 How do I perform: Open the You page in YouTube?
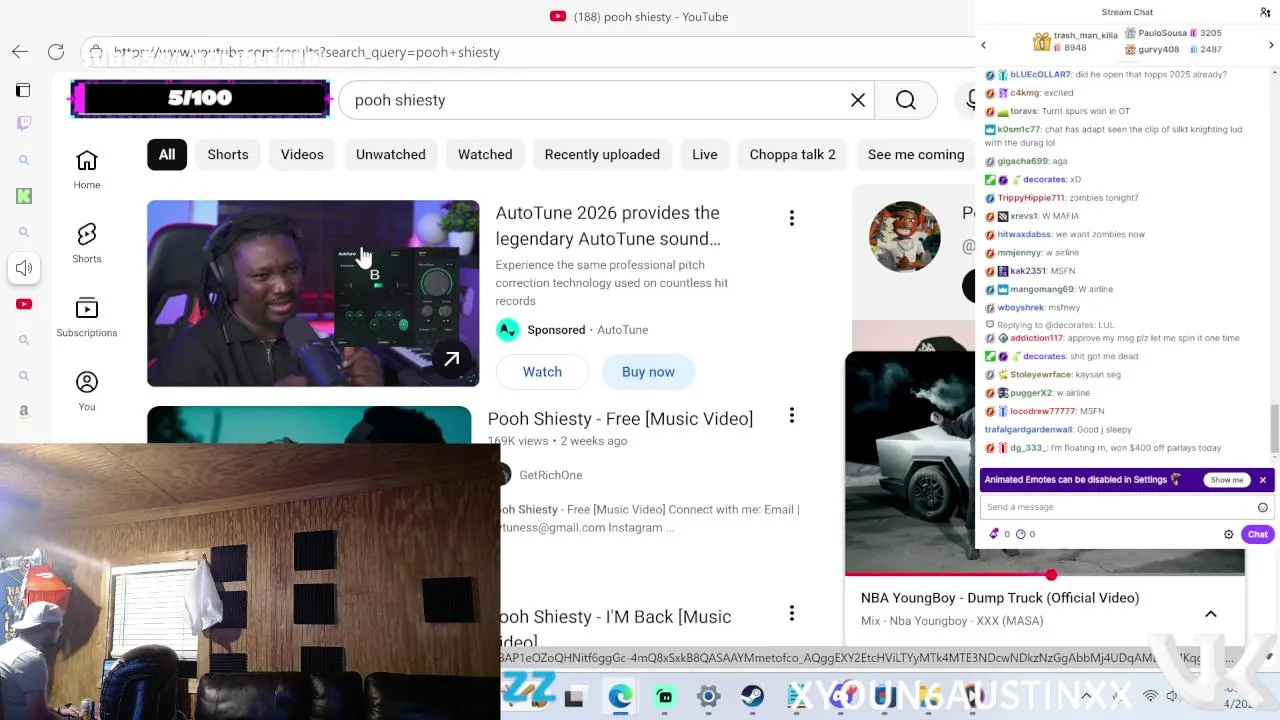click(x=87, y=391)
